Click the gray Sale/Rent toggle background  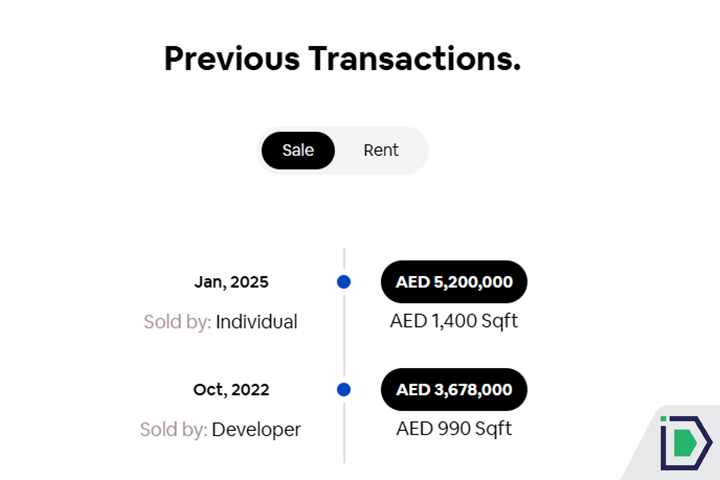(418, 150)
